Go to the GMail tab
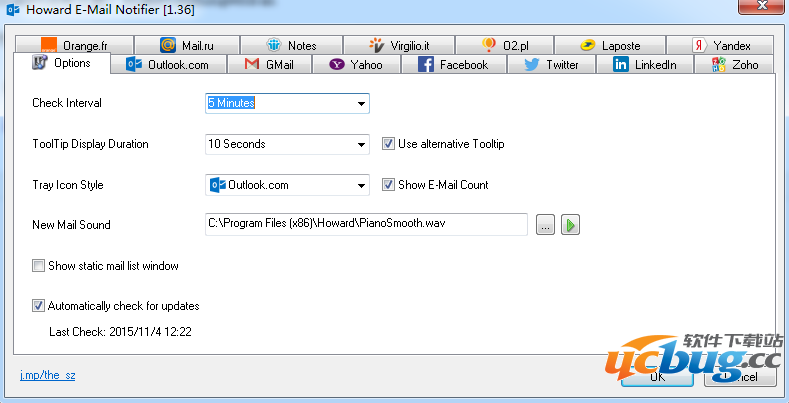Screen dimensions: 789x403 (x=270, y=64)
